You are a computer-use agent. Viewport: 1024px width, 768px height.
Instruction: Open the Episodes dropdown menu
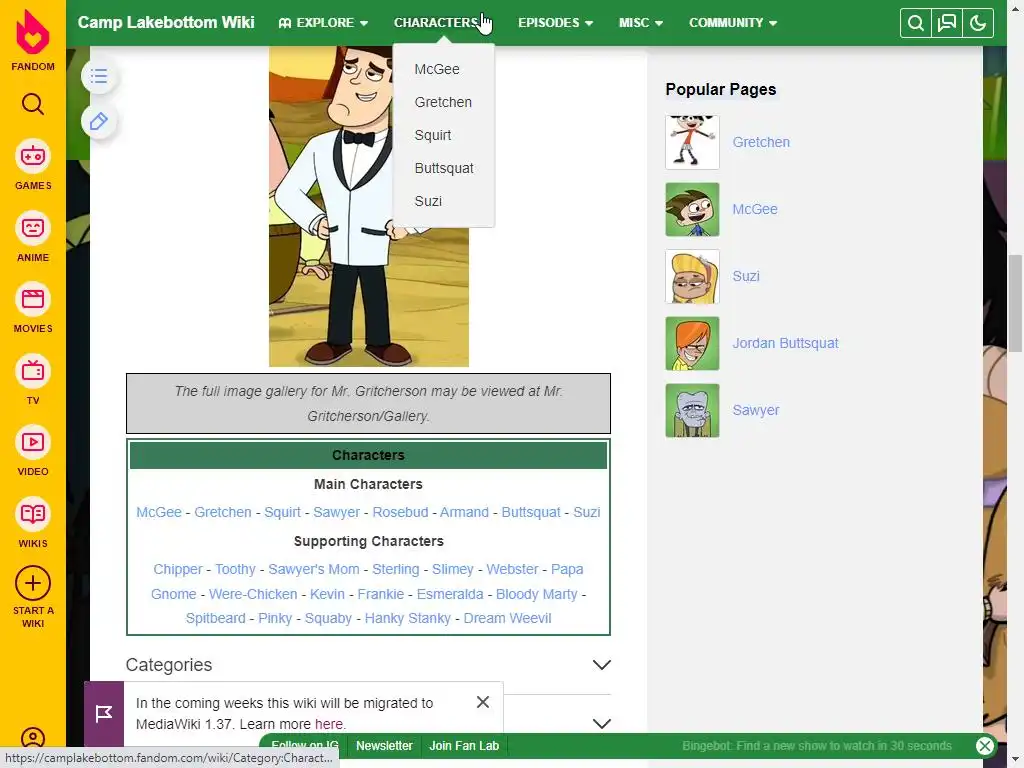tap(555, 23)
